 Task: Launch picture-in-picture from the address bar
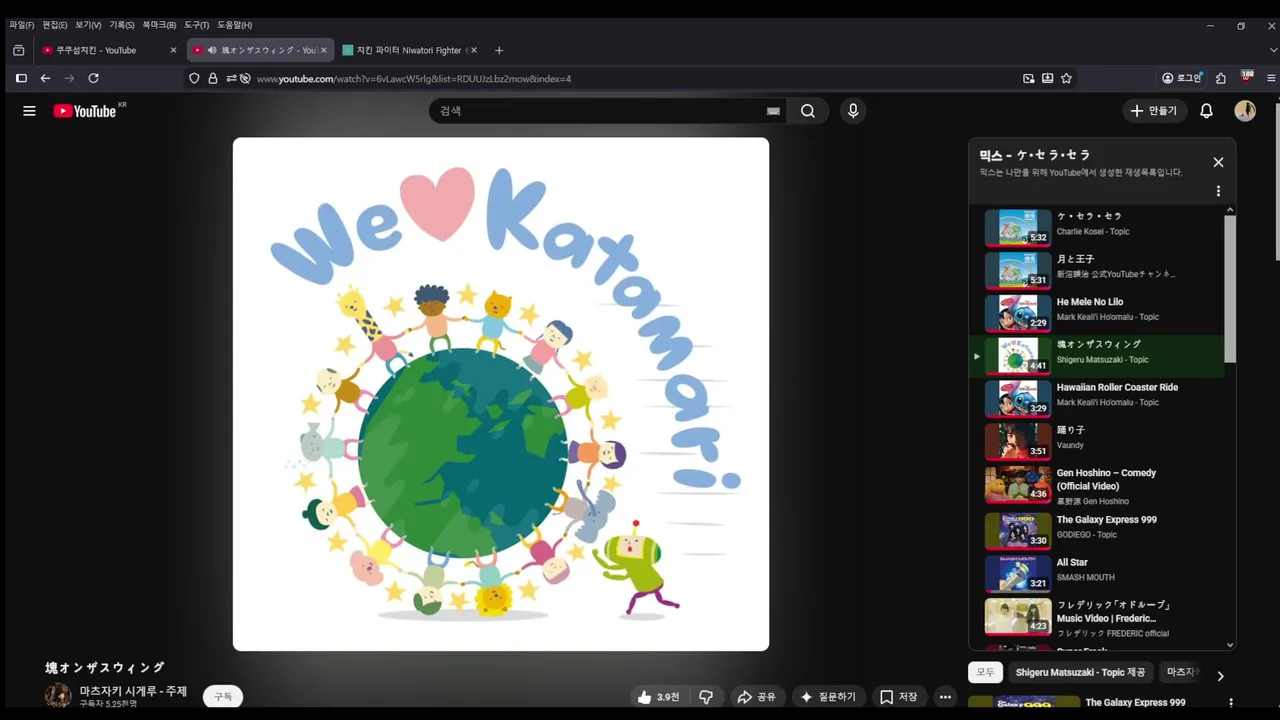[1028, 78]
